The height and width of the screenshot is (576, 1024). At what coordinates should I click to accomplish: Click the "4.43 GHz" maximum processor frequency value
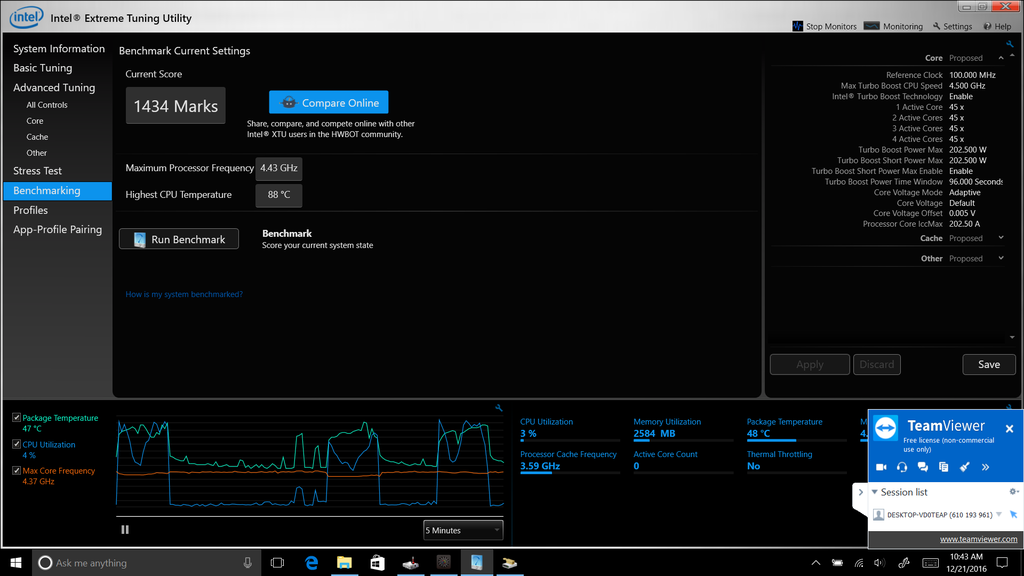[x=279, y=168]
